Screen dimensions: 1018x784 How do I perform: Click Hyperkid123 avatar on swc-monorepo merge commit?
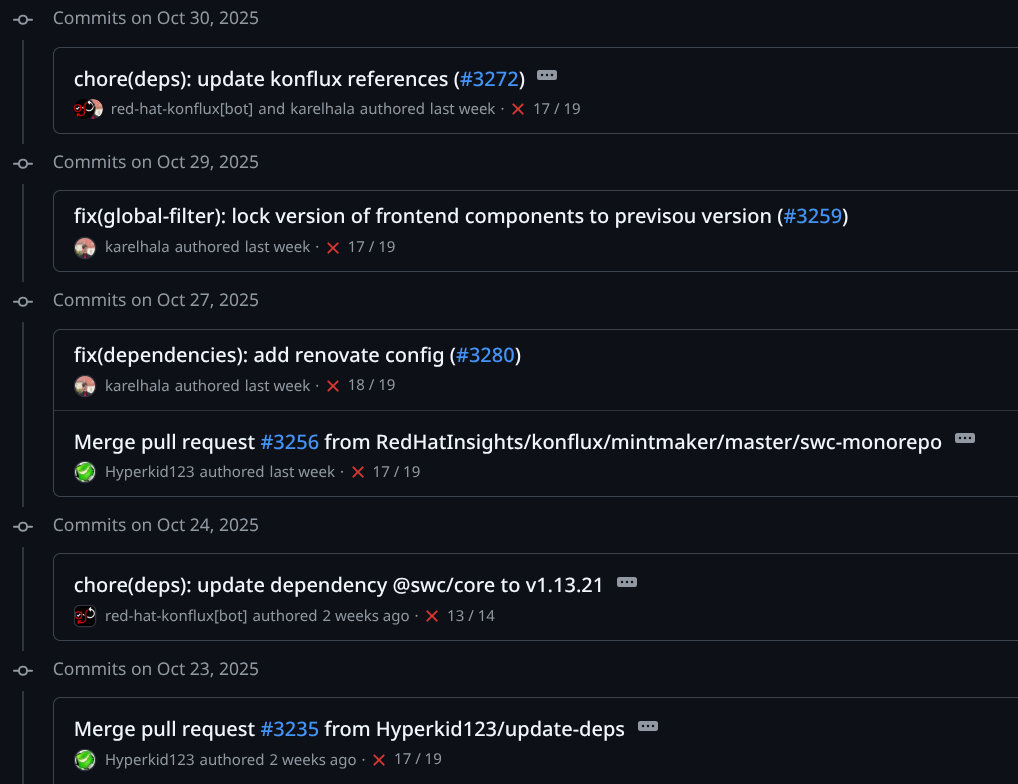click(85, 472)
